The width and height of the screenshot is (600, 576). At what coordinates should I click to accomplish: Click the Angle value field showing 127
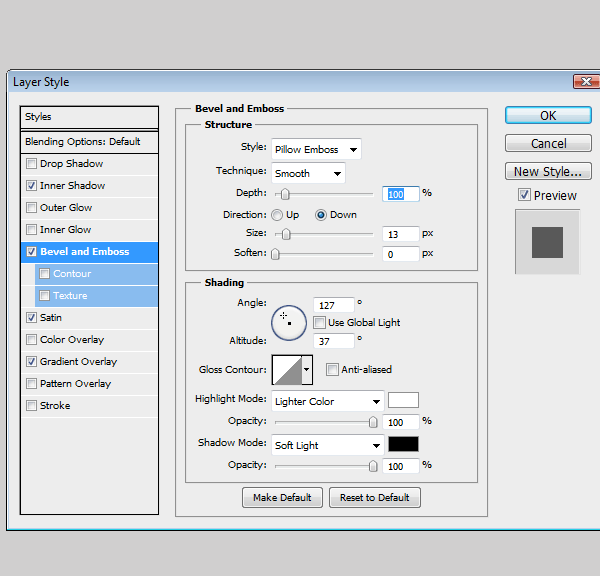(334, 305)
